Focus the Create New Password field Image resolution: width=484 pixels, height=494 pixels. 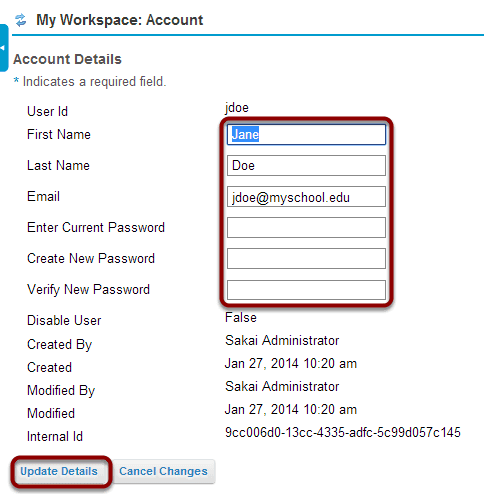click(306, 258)
